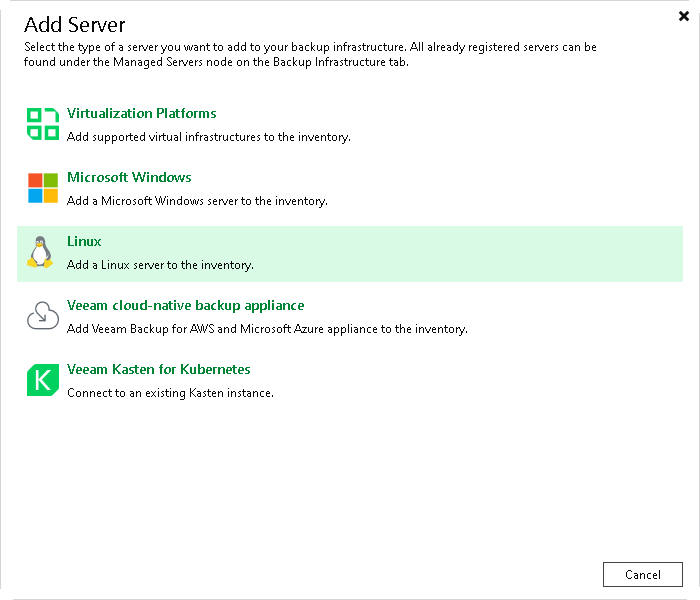Click the highlighted Linux row background

tap(350, 254)
